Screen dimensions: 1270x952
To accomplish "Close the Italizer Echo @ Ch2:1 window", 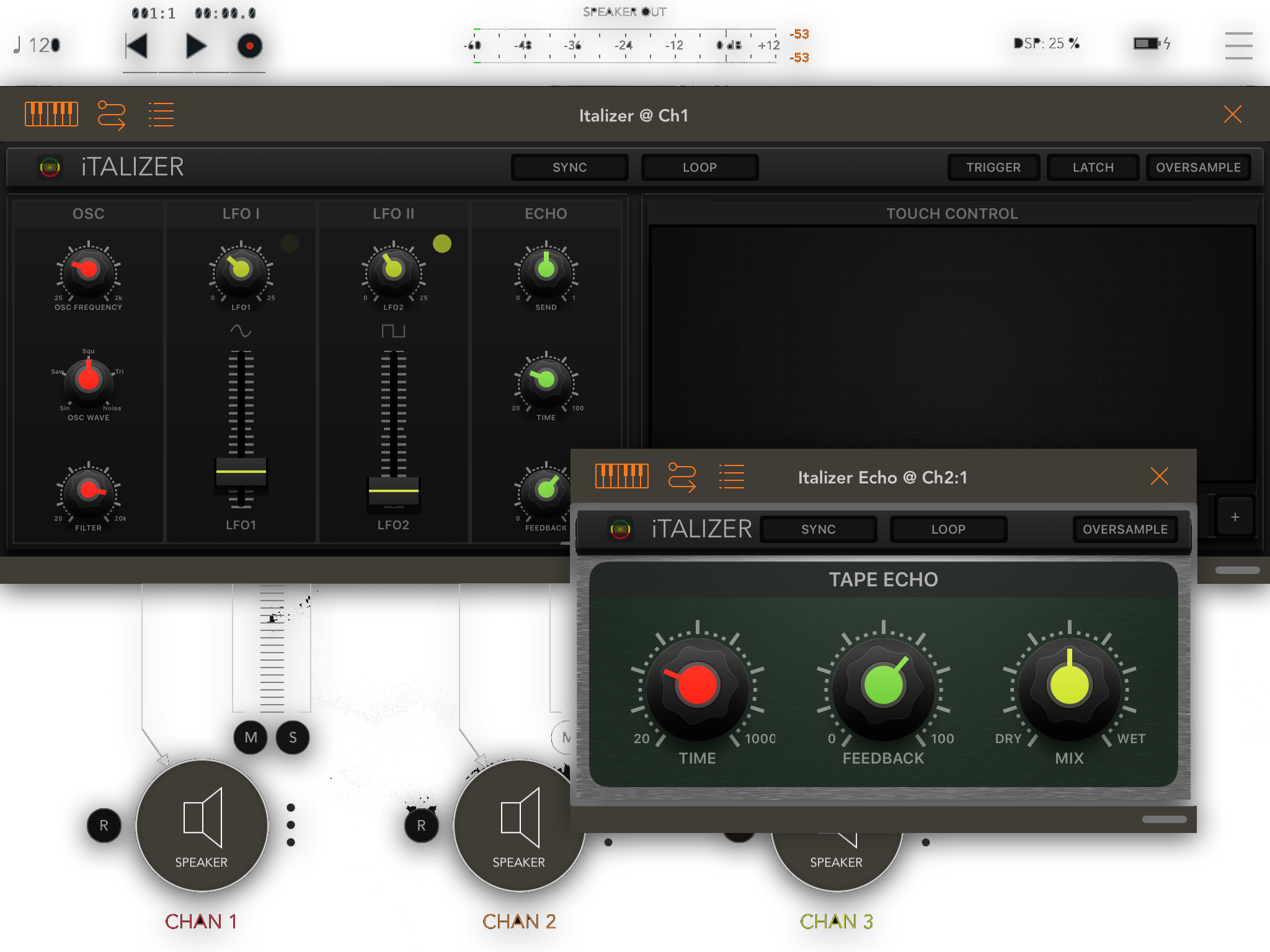I will pos(1159,476).
